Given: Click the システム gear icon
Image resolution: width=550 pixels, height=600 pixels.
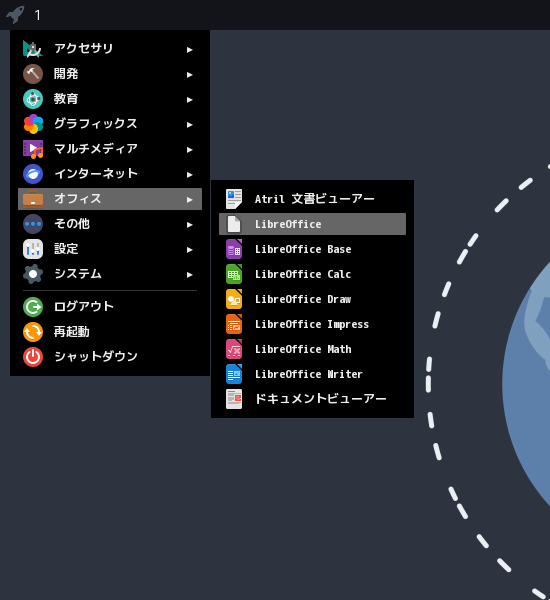Looking at the screenshot, I should tap(33, 274).
